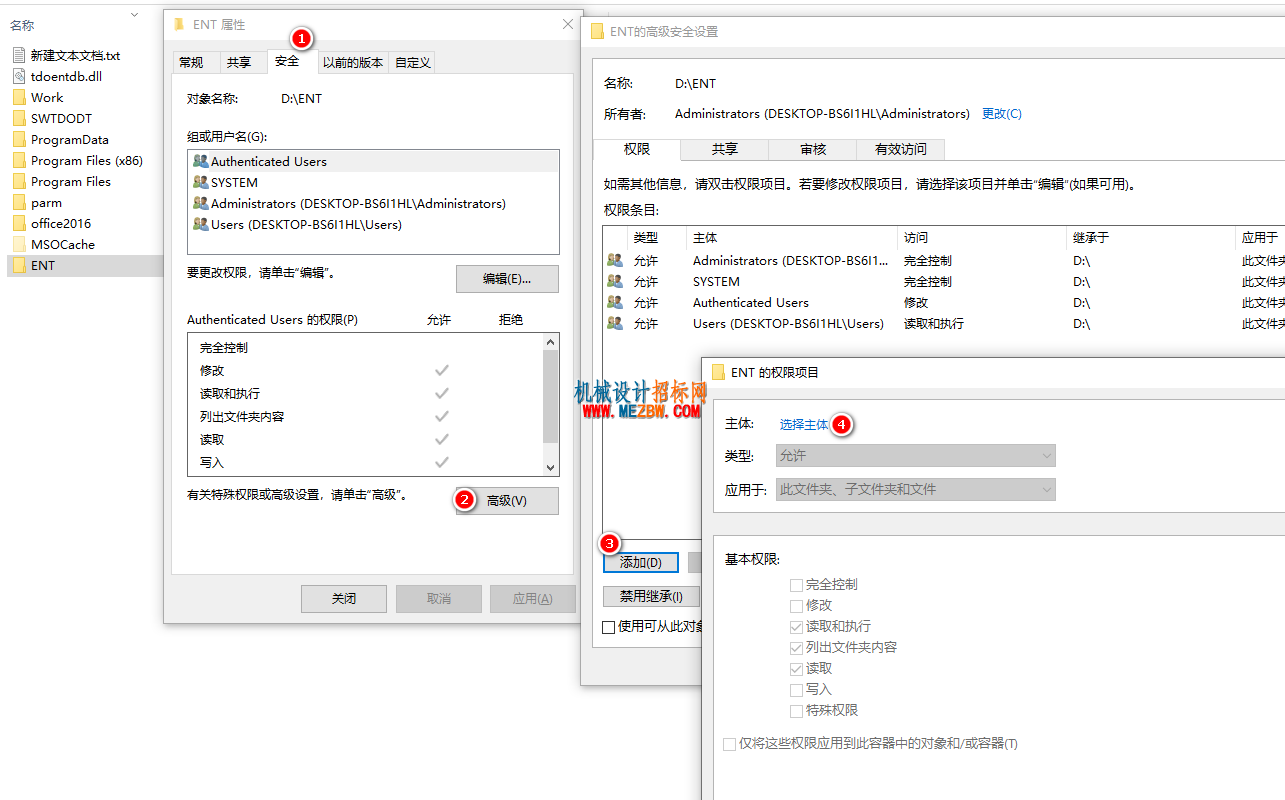Viewport: 1285px width, 800px height.
Task: Click the tdoentdb.dll file icon
Action: pyautogui.click(x=19, y=76)
